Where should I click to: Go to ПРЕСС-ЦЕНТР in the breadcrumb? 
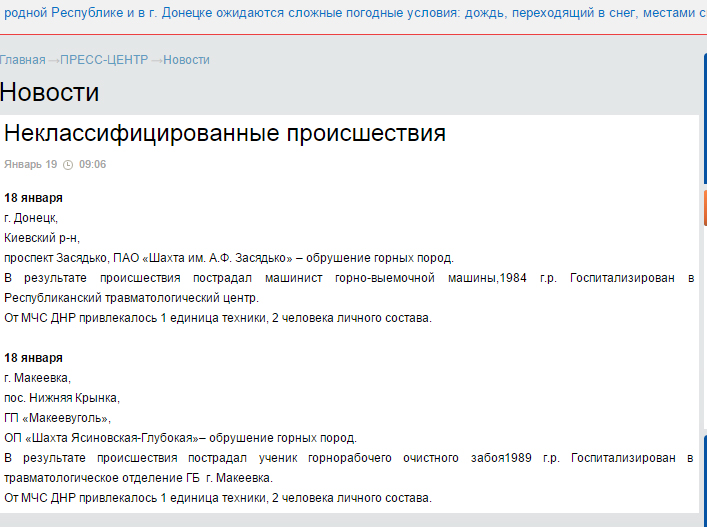tap(104, 60)
